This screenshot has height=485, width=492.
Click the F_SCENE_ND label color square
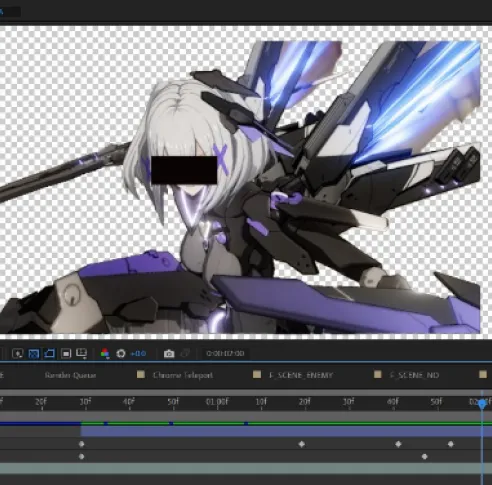[x=377, y=375]
